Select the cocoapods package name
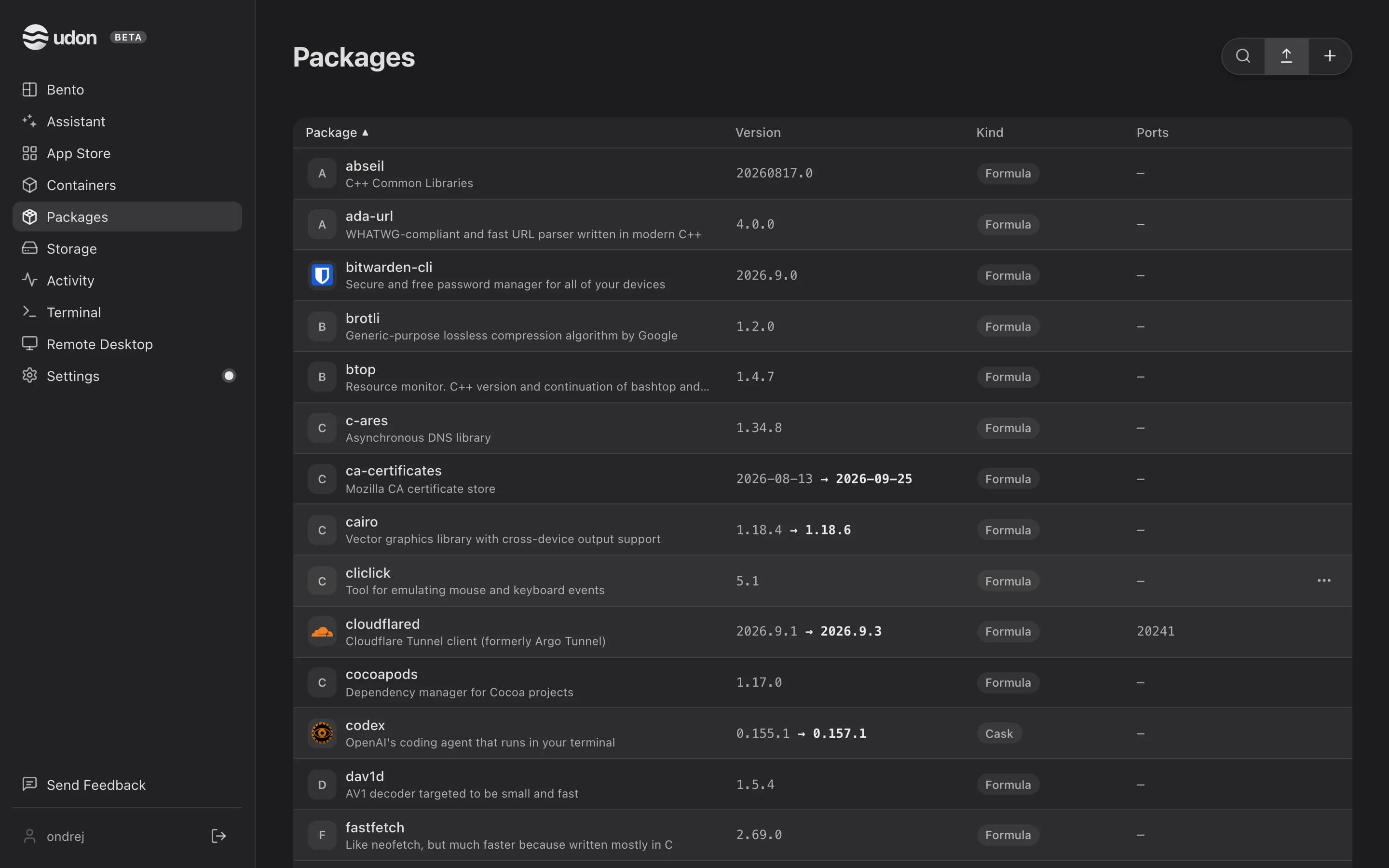This screenshot has width=1389, height=868. [x=381, y=674]
